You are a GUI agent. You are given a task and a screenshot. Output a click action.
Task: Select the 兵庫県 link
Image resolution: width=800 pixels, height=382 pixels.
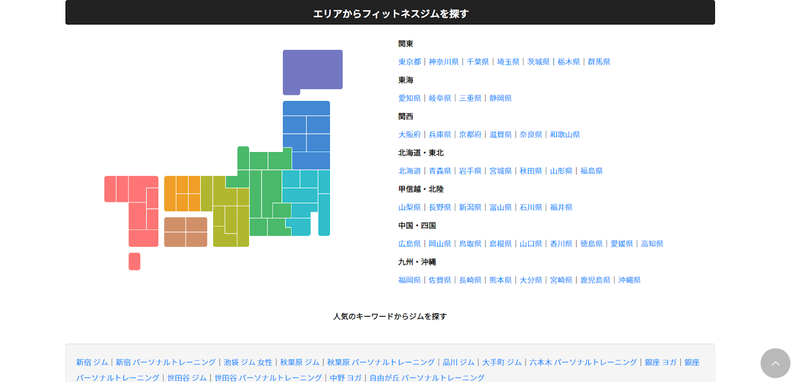[440, 135]
